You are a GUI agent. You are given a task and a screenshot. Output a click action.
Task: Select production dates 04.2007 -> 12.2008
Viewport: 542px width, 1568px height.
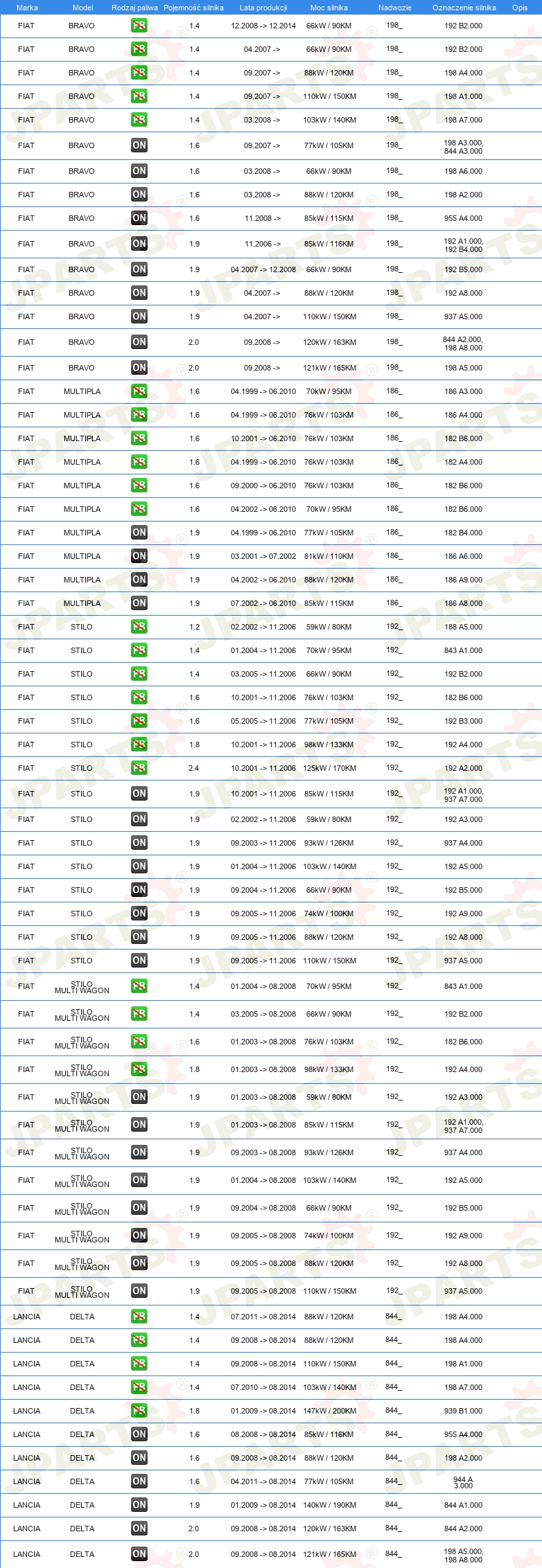click(x=263, y=269)
